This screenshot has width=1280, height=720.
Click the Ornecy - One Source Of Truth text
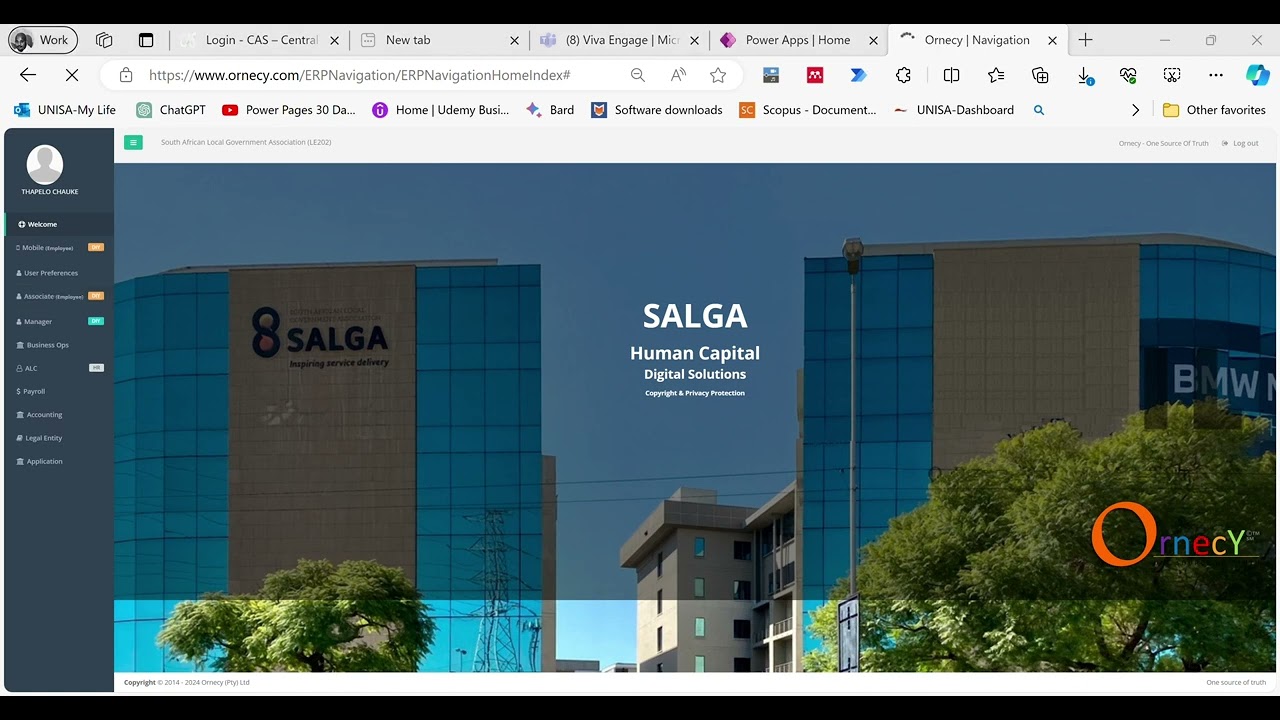pyautogui.click(x=1163, y=143)
